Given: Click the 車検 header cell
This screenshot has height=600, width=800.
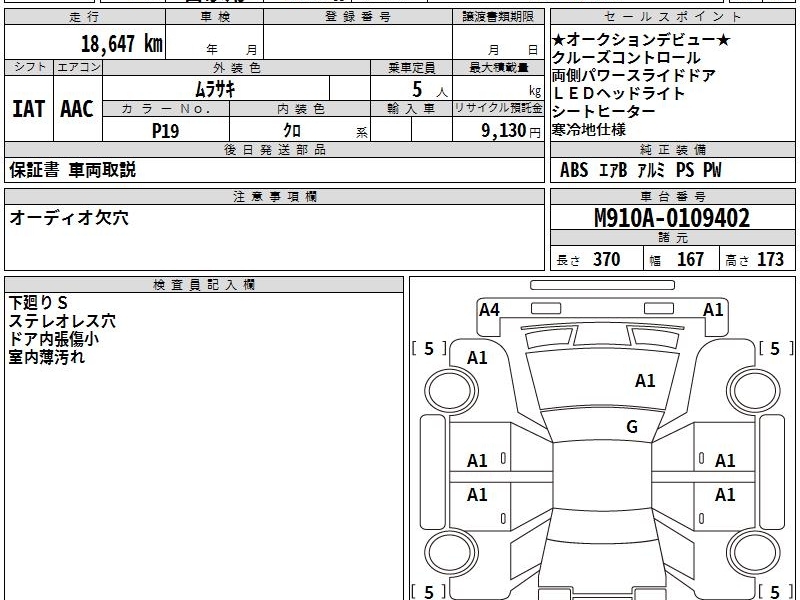Looking at the screenshot, I should coord(215,17).
